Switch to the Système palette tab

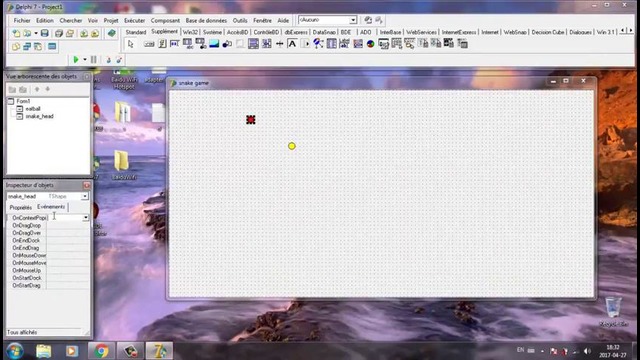click(x=212, y=32)
